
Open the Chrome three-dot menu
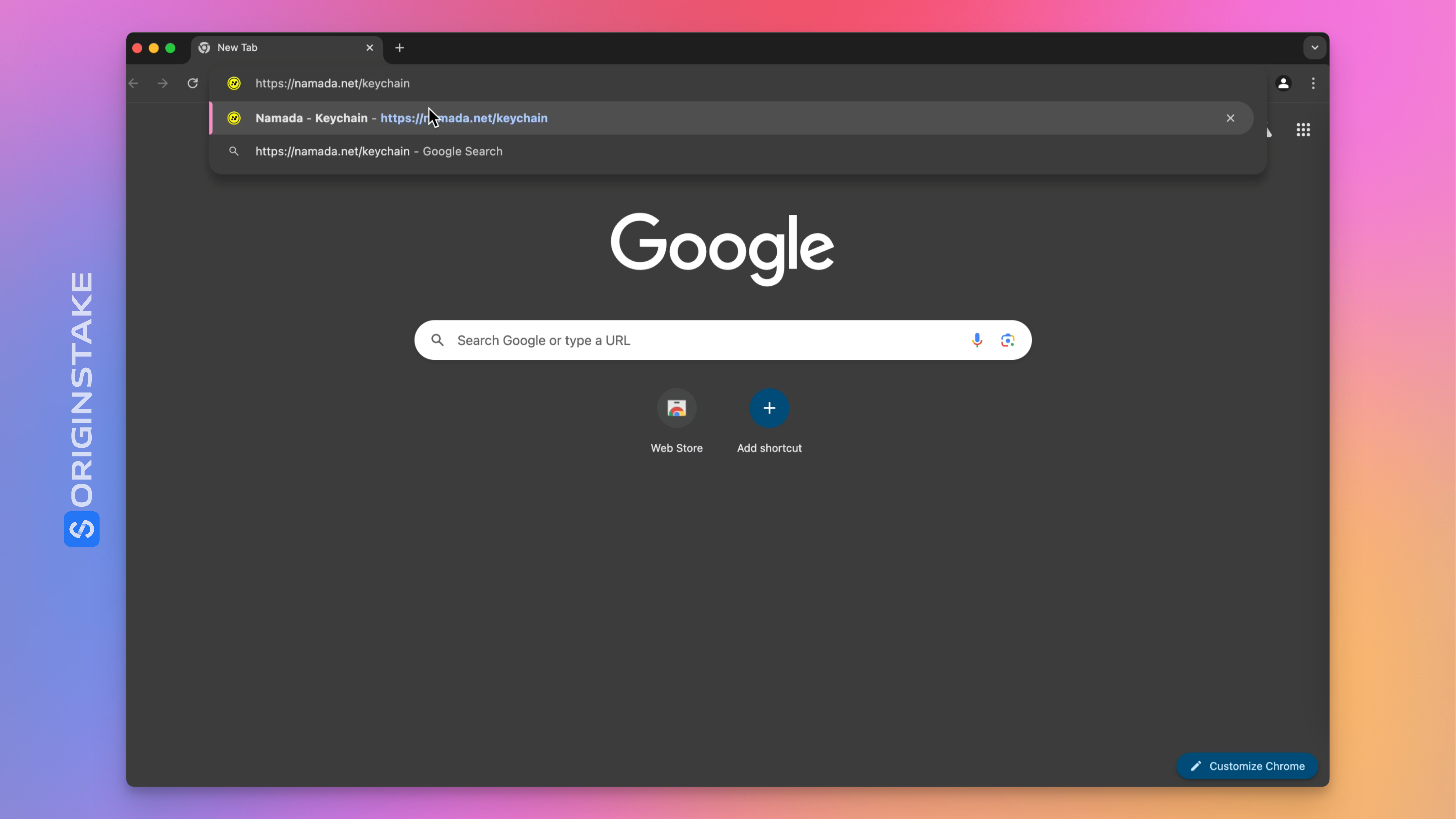point(1313,84)
